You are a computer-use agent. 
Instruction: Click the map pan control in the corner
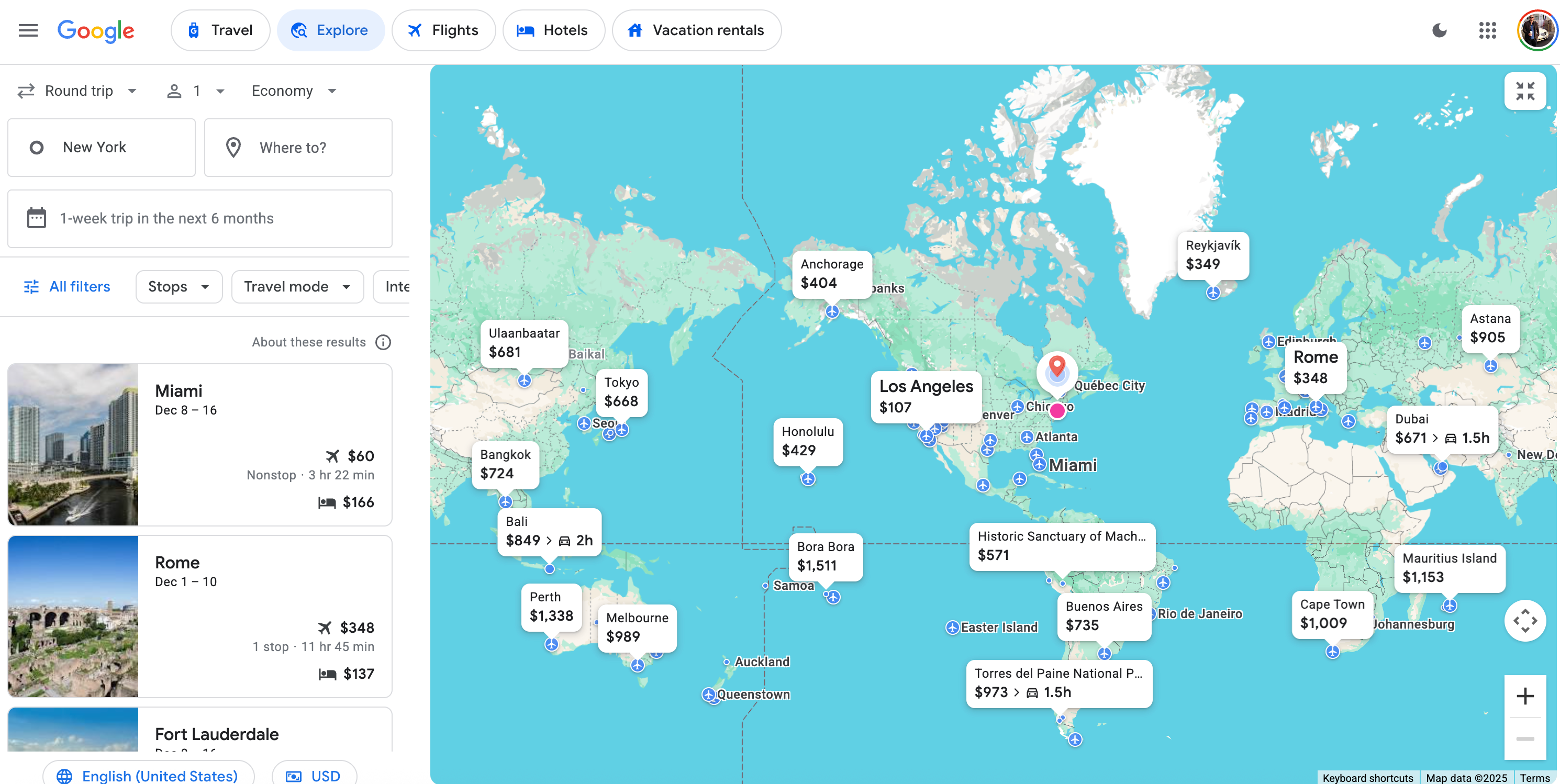tap(1525, 621)
